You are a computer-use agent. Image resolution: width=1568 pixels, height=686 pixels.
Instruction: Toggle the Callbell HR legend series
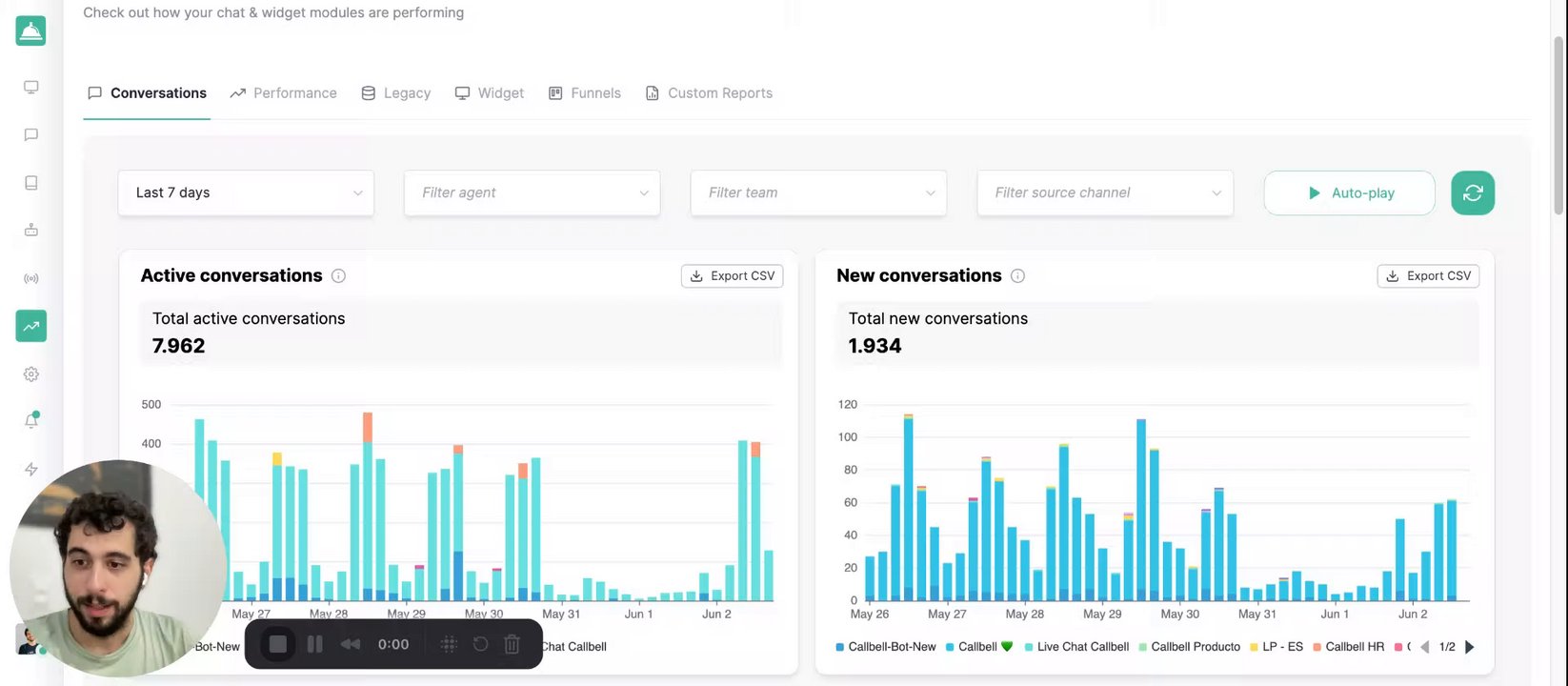tap(1348, 647)
